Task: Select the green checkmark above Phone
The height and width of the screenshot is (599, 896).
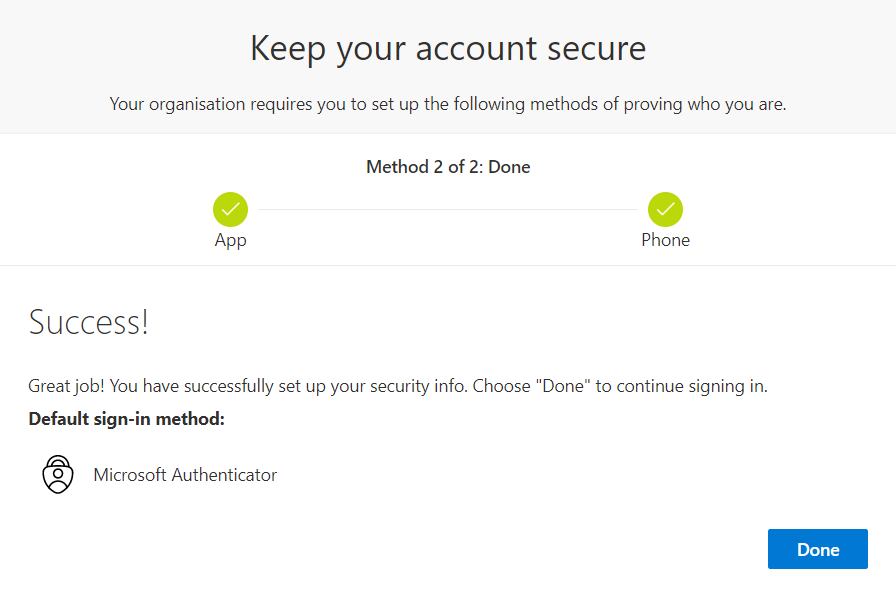Action: (665, 209)
